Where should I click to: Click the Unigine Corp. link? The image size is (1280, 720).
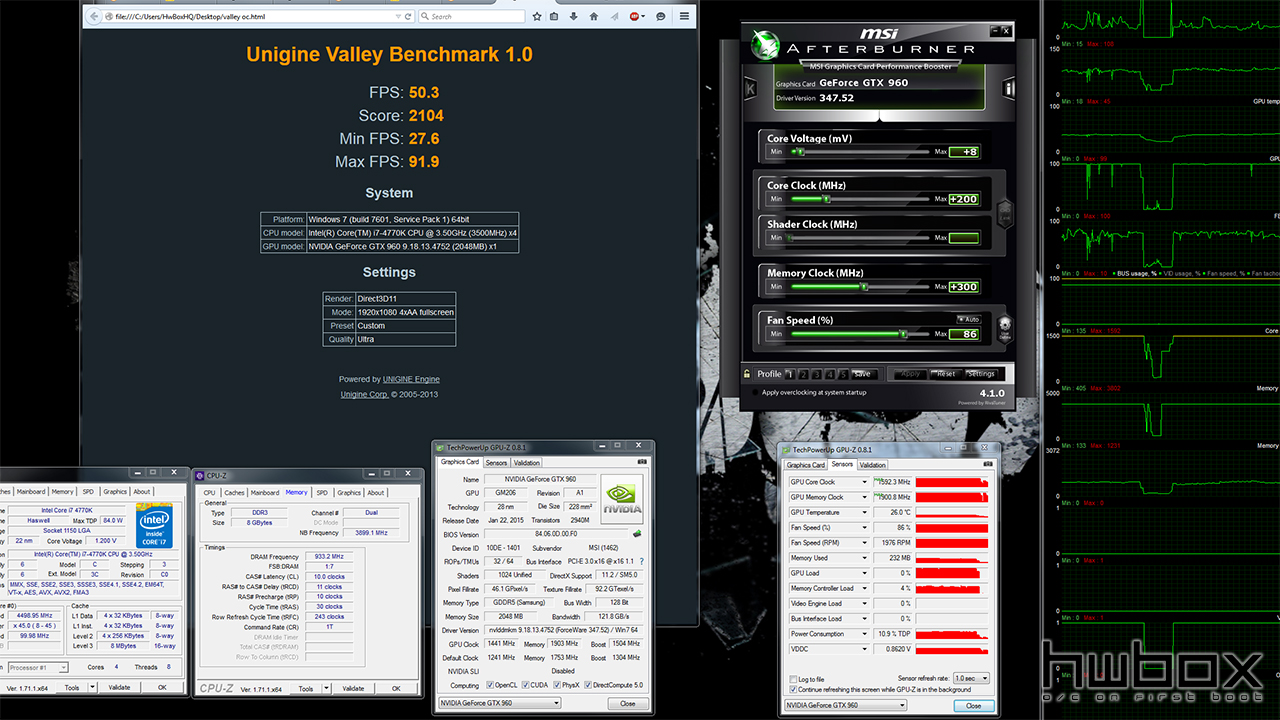point(364,394)
